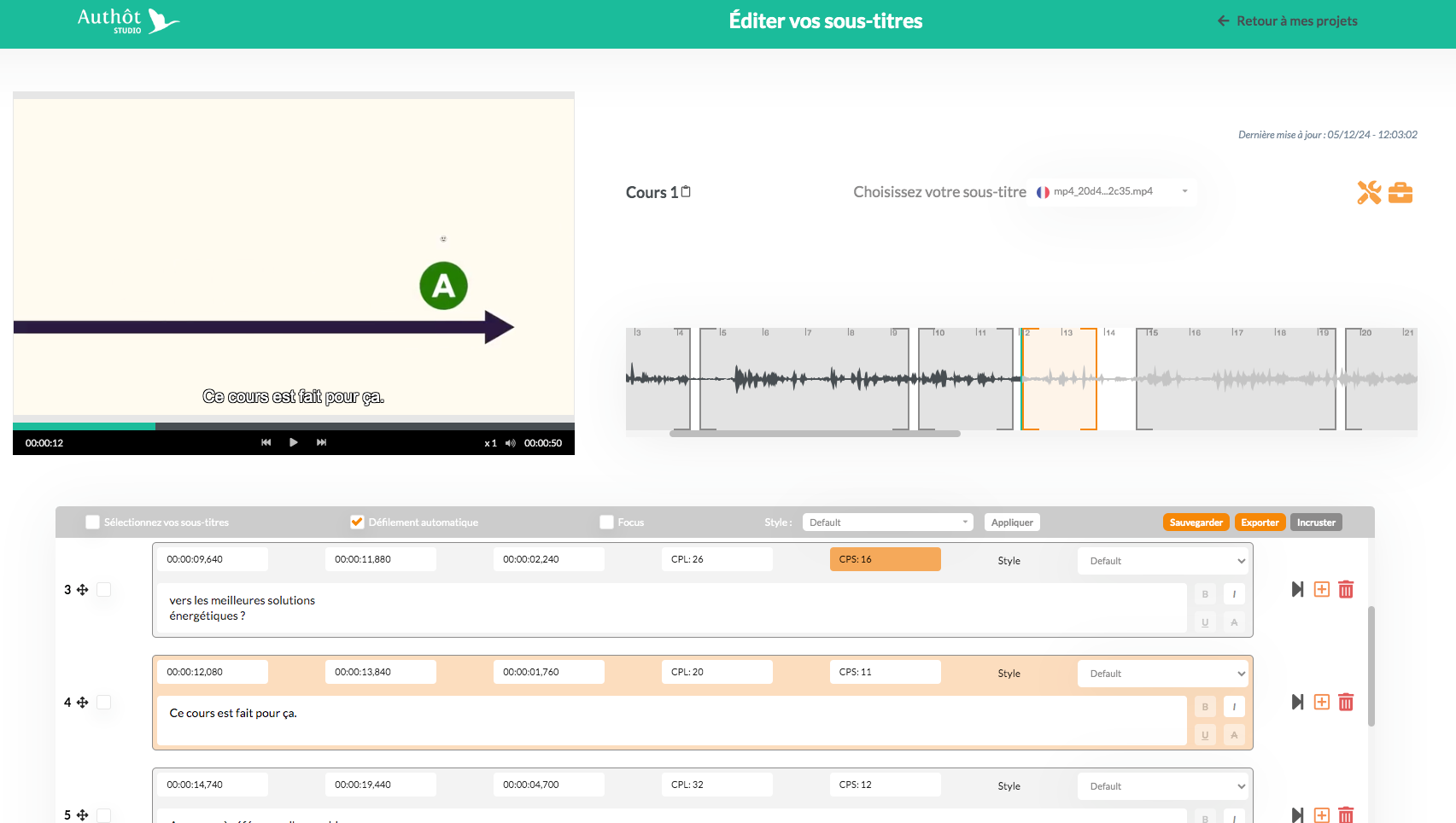Viewport: 1456px width, 823px height.
Task: Delete subtitle 3 with trash icon
Action: coord(1346,589)
